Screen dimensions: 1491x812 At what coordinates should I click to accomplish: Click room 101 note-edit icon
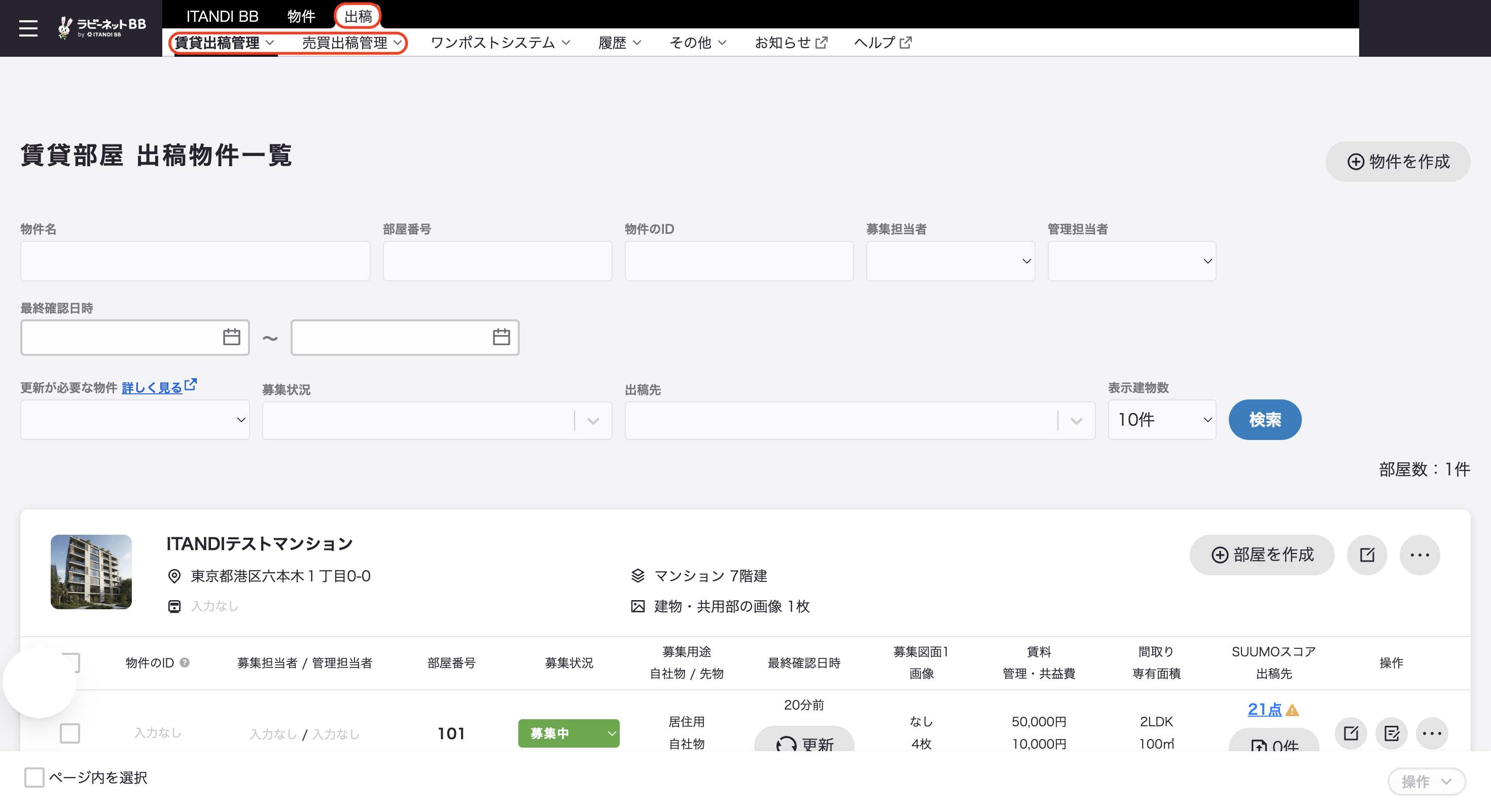1392,733
